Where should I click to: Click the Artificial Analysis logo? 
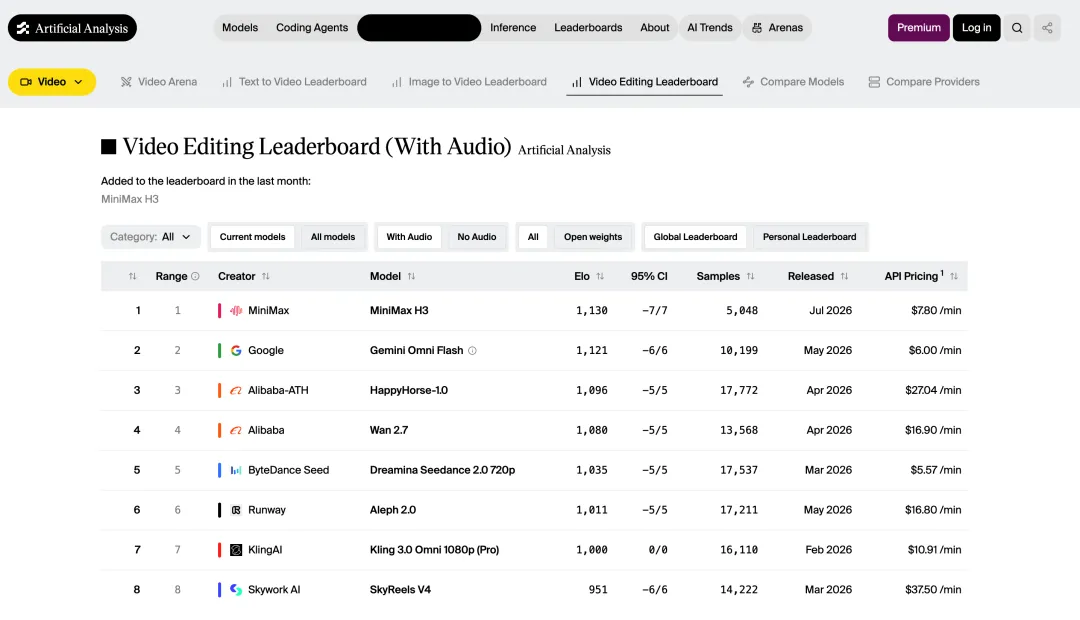[72, 28]
